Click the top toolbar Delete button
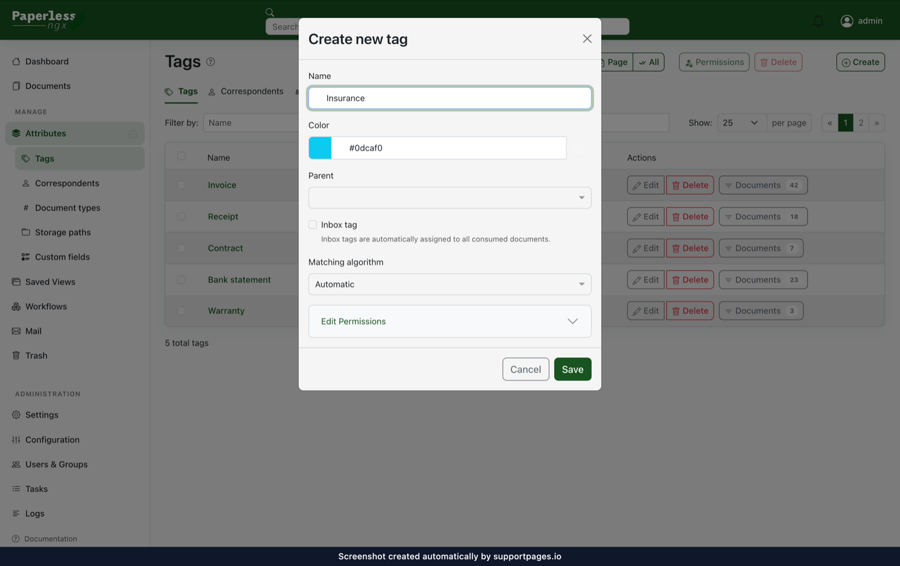900x566 pixels. pyautogui.click(x=778, y=62)
